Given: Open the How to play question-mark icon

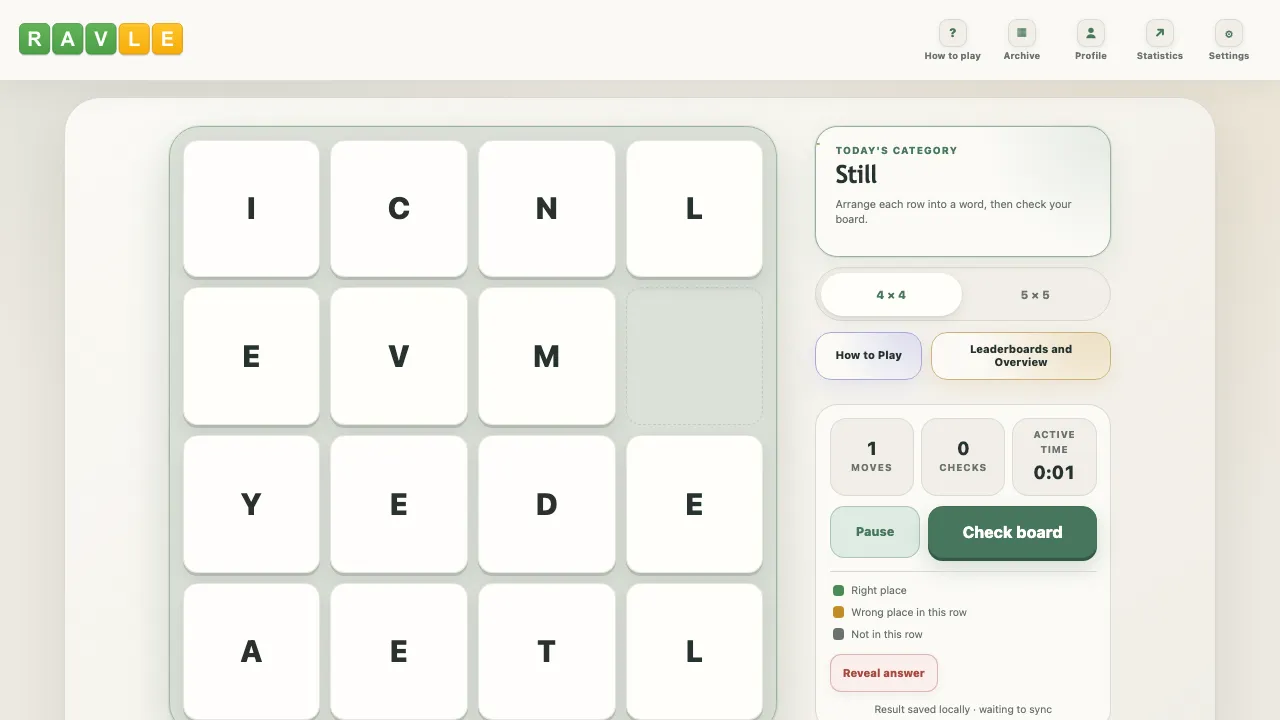Looking at the screenshot, I should coord(952,33).
